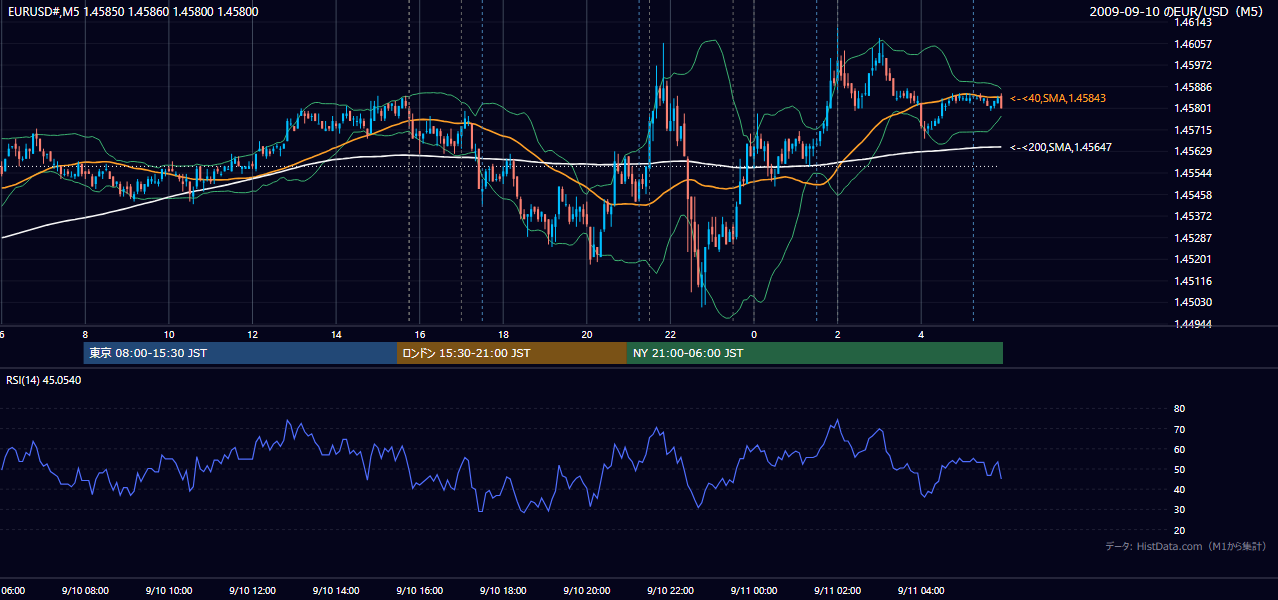Click RSI scale value 70
Screen dimensions: 1278x600
tap(1180, 429)
